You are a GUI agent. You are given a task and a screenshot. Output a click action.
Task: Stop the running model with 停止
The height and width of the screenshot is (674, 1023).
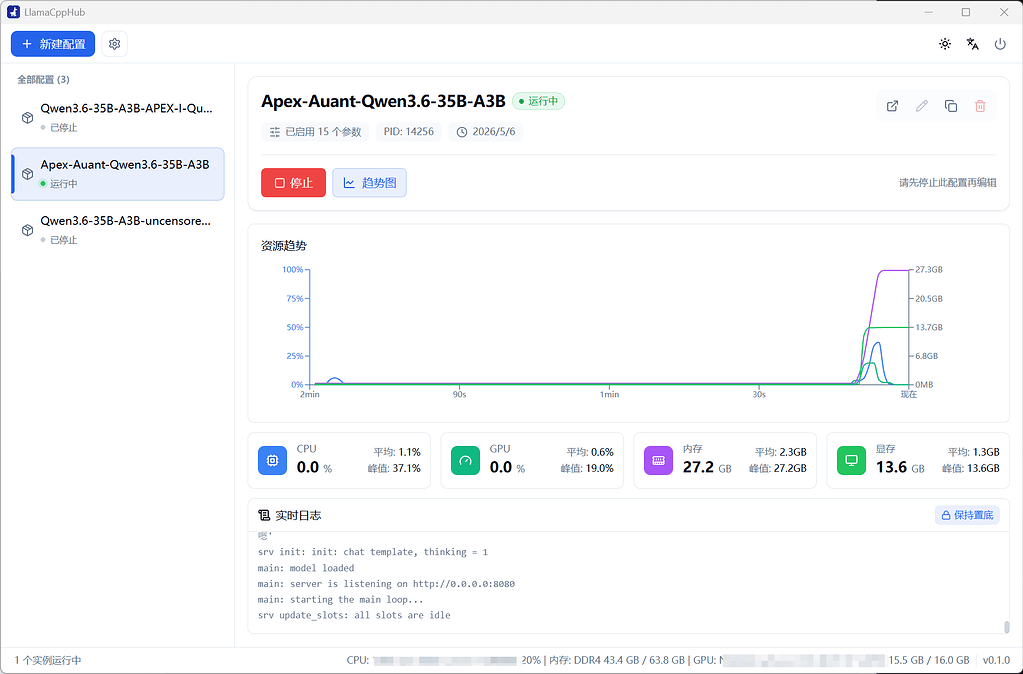click(x=293, y=183)
